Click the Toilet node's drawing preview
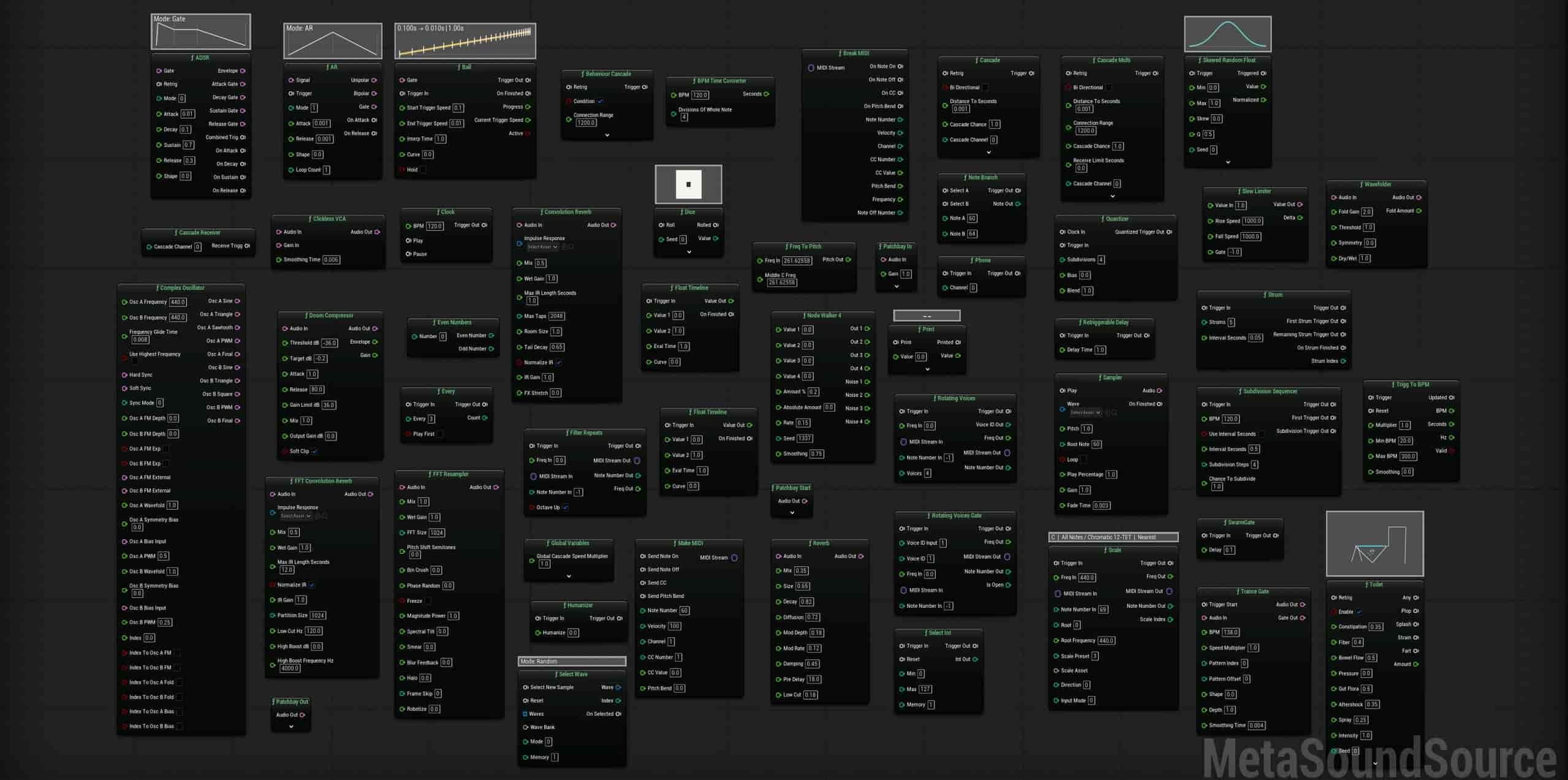 (x=1375, y=544)
